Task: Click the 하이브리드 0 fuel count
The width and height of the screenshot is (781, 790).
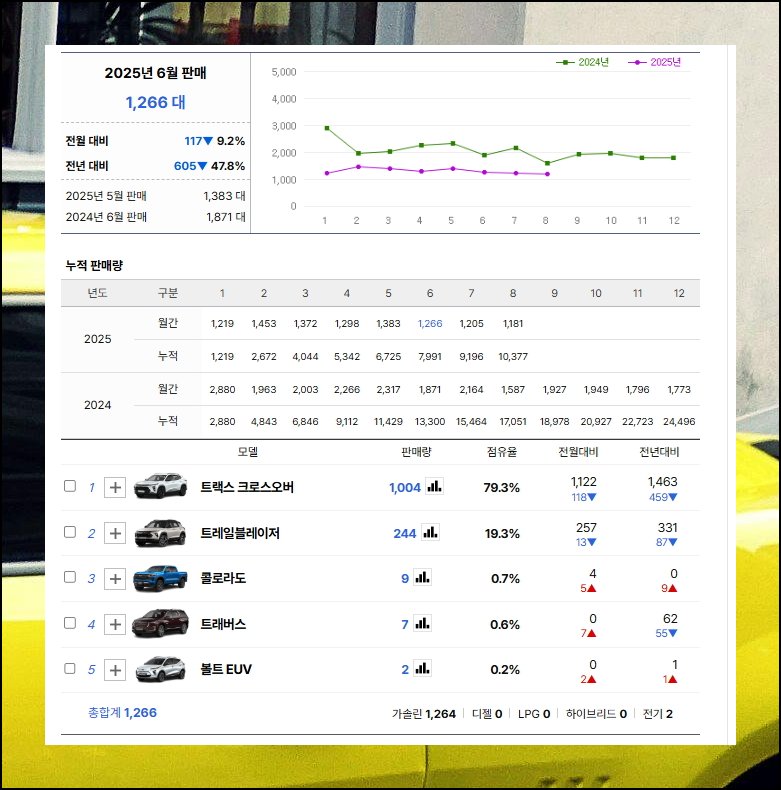Action: tap(596, 714)
